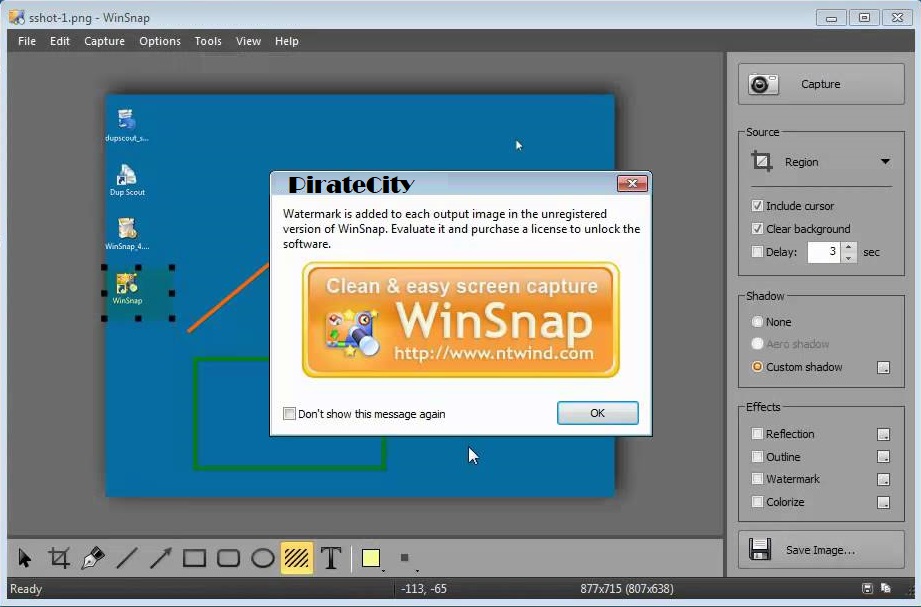Open Reflection effect settings button
921x607 pixels.
point(883,434)
